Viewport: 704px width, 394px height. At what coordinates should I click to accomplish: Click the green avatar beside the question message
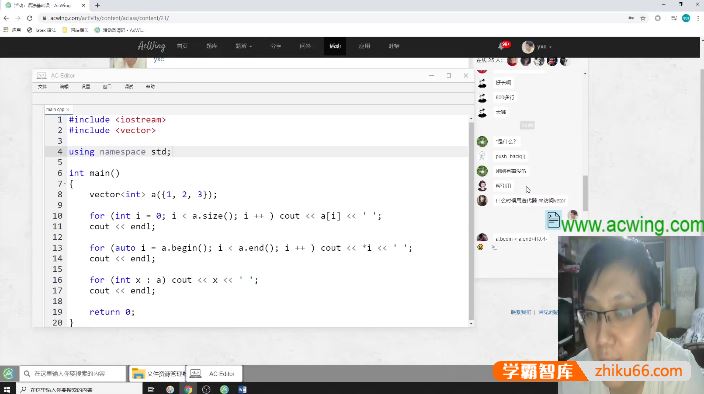pos(482,141)
